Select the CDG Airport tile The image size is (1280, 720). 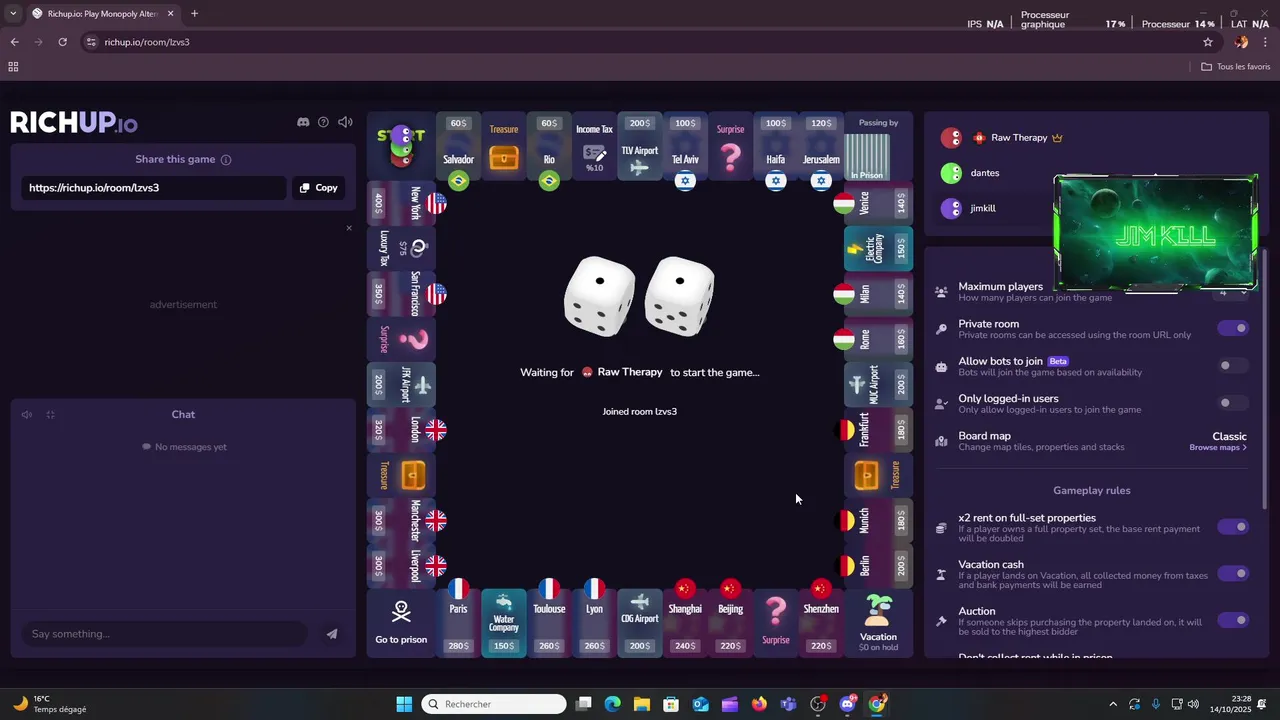coord(639,622)
